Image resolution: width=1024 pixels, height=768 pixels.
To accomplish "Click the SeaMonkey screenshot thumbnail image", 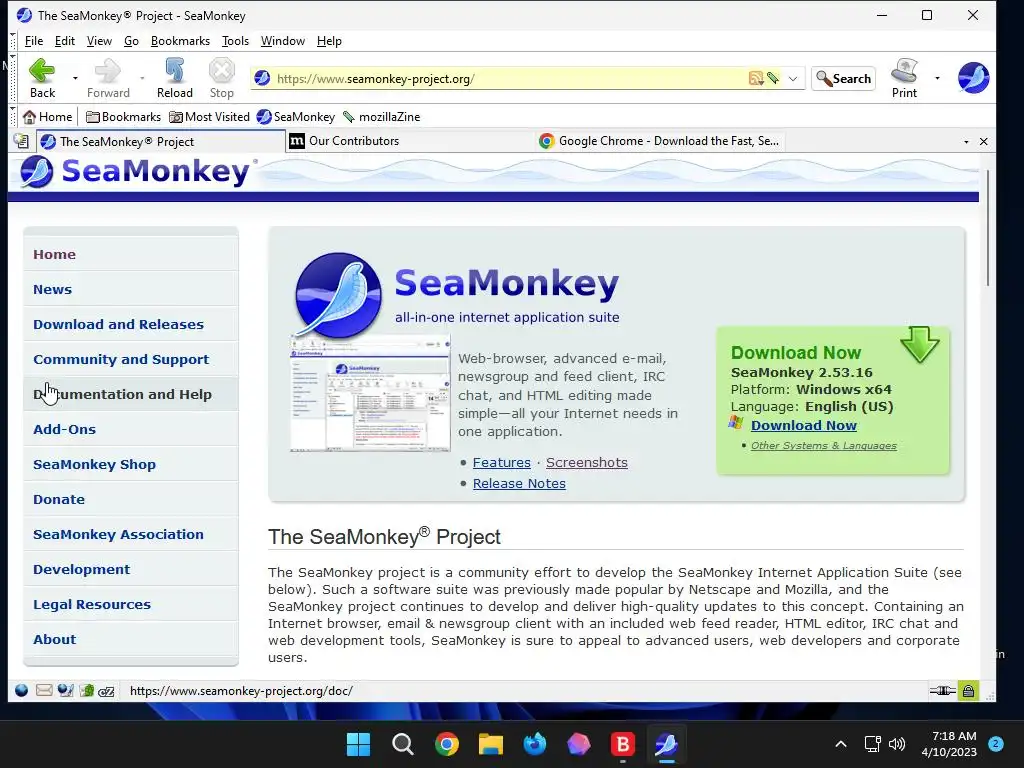I will [x=370, y=393].
